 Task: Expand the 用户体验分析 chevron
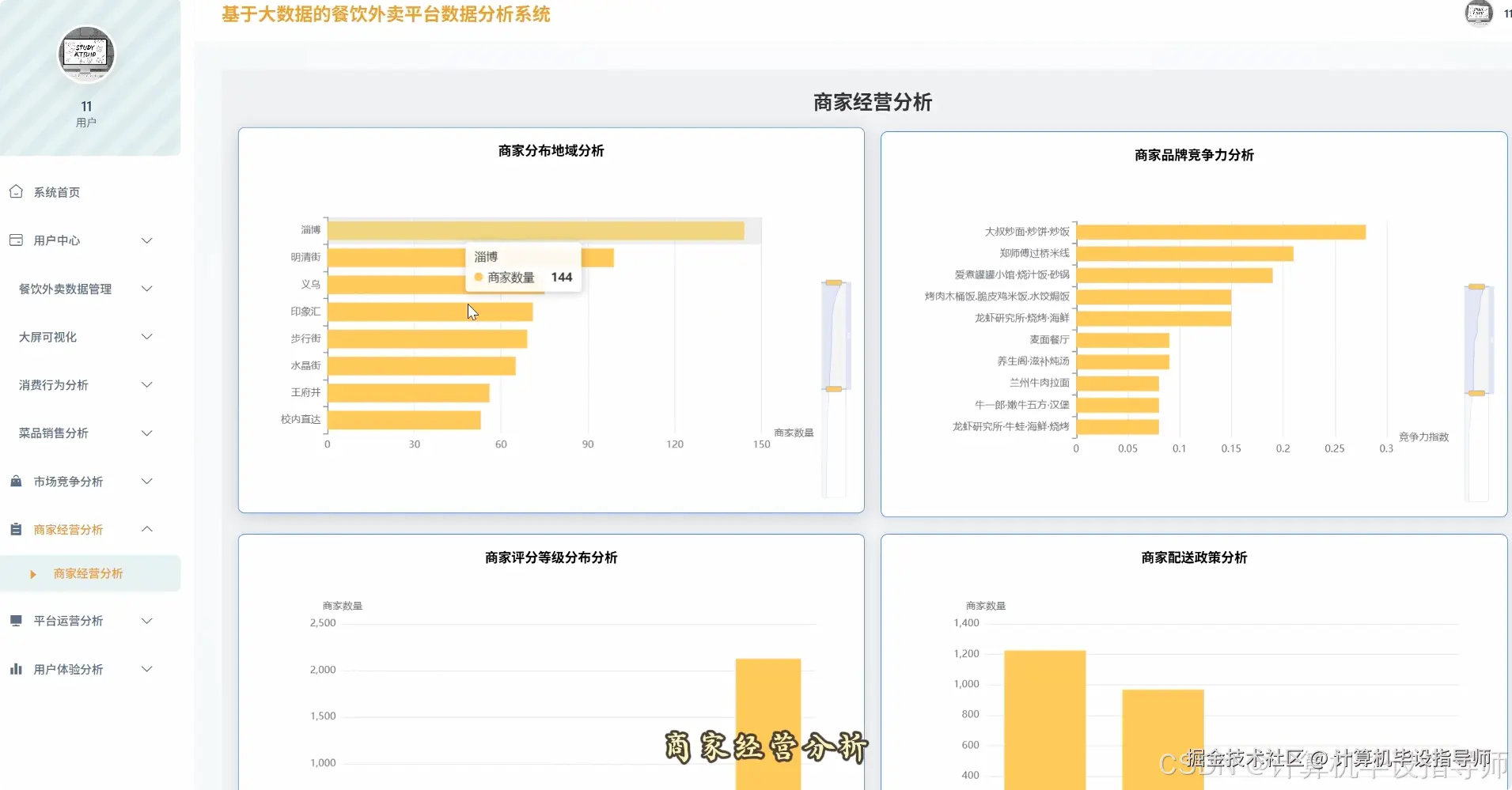tap(146, 669)
